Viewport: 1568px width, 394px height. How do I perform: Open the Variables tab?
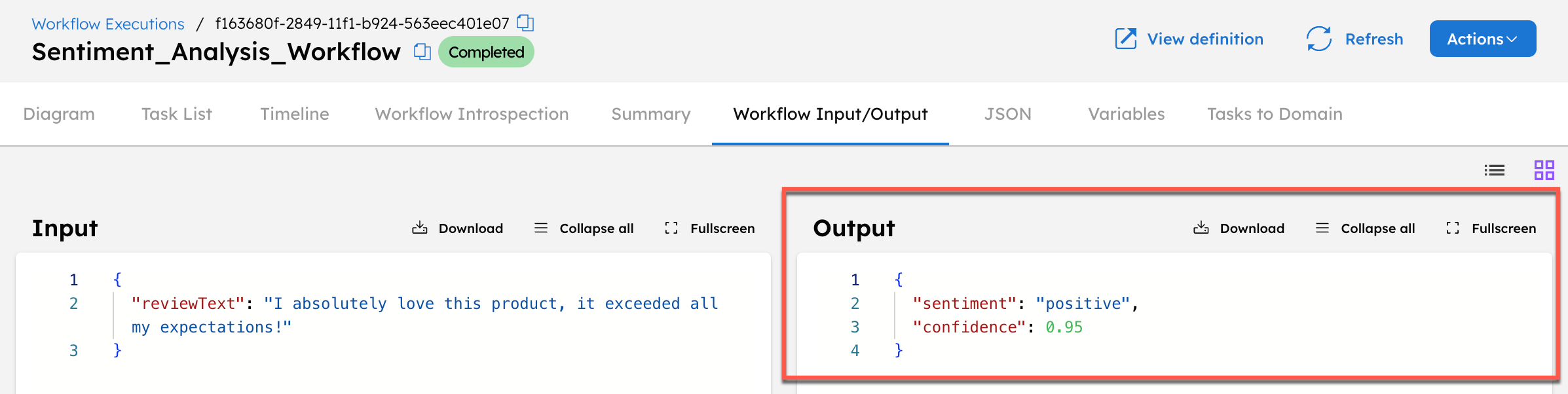coord(1126,114)
